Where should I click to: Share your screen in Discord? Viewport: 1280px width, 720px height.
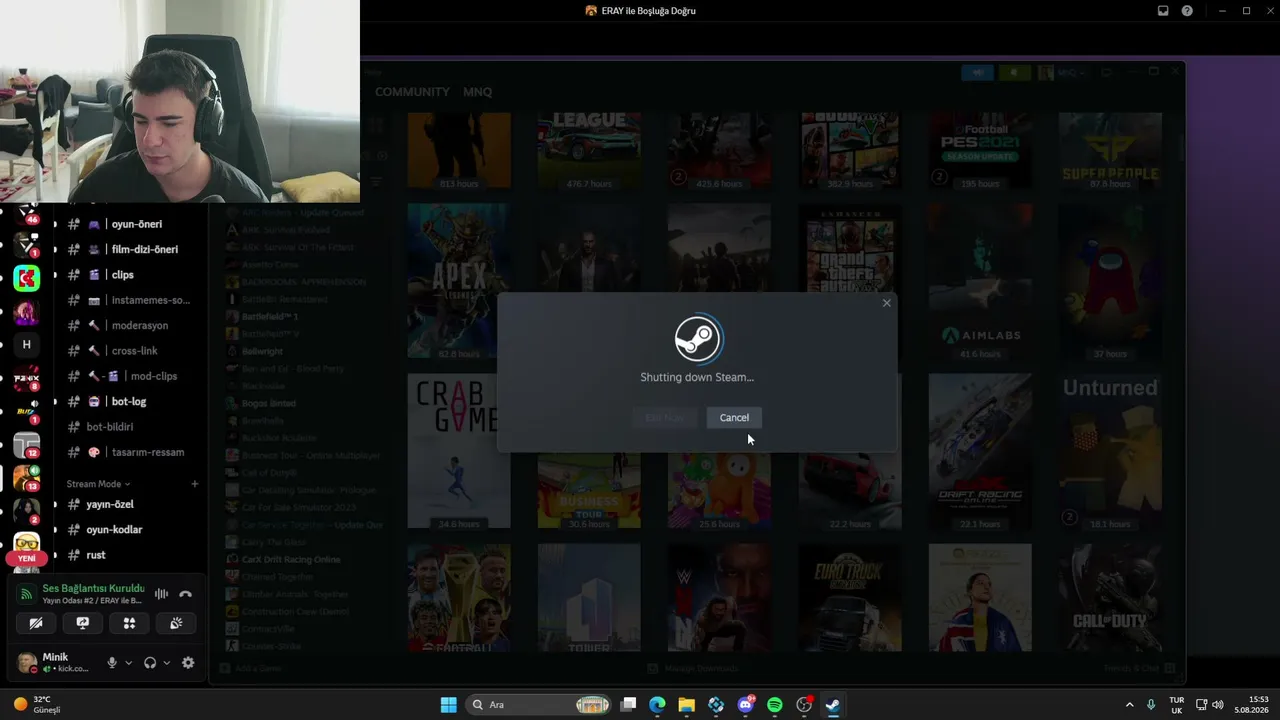pyautogui.click(x=83, y=623)
